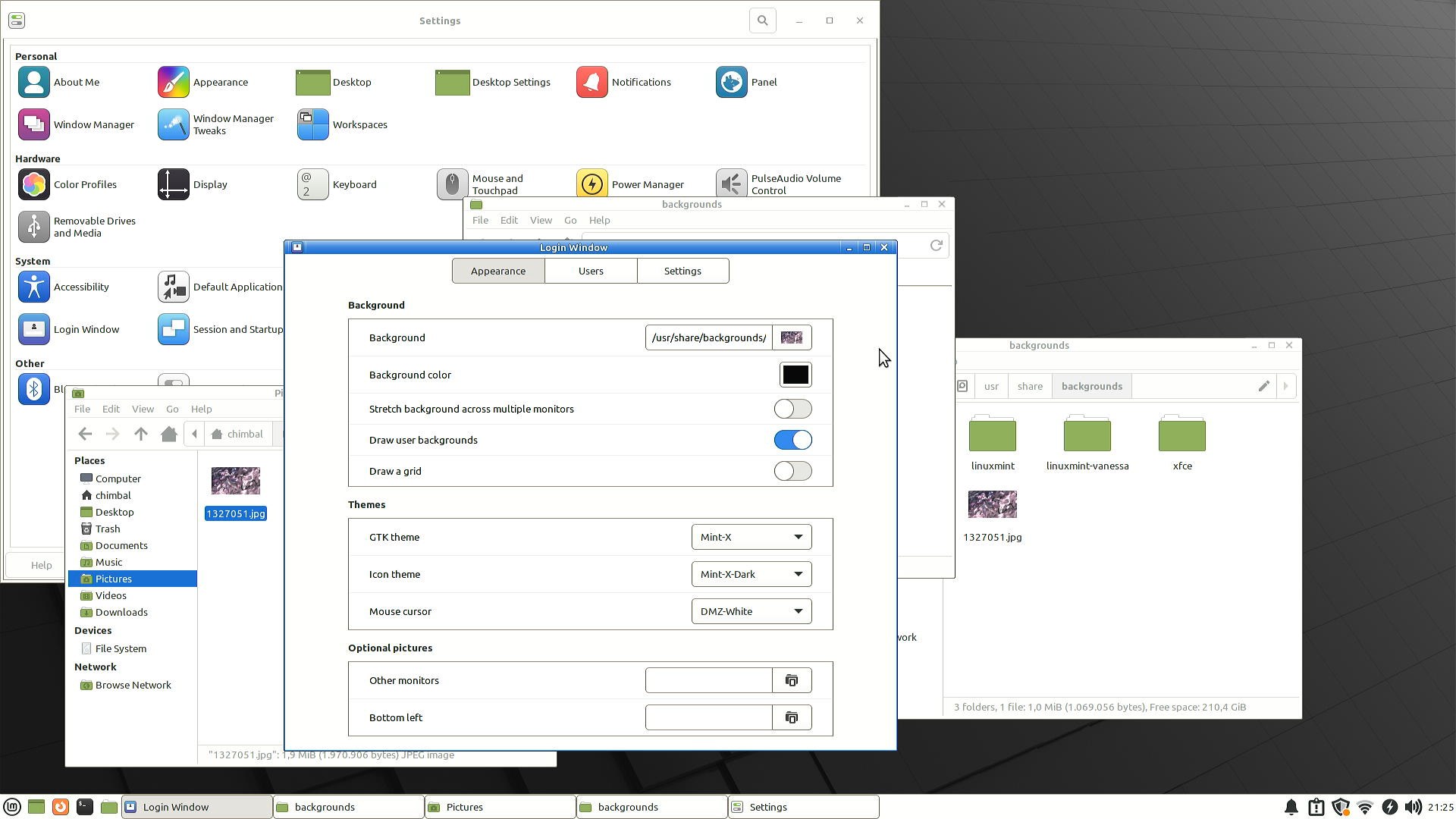Toggle the Draw a grid switch
Screen dimensions: 1456x819
coord(792,471)
